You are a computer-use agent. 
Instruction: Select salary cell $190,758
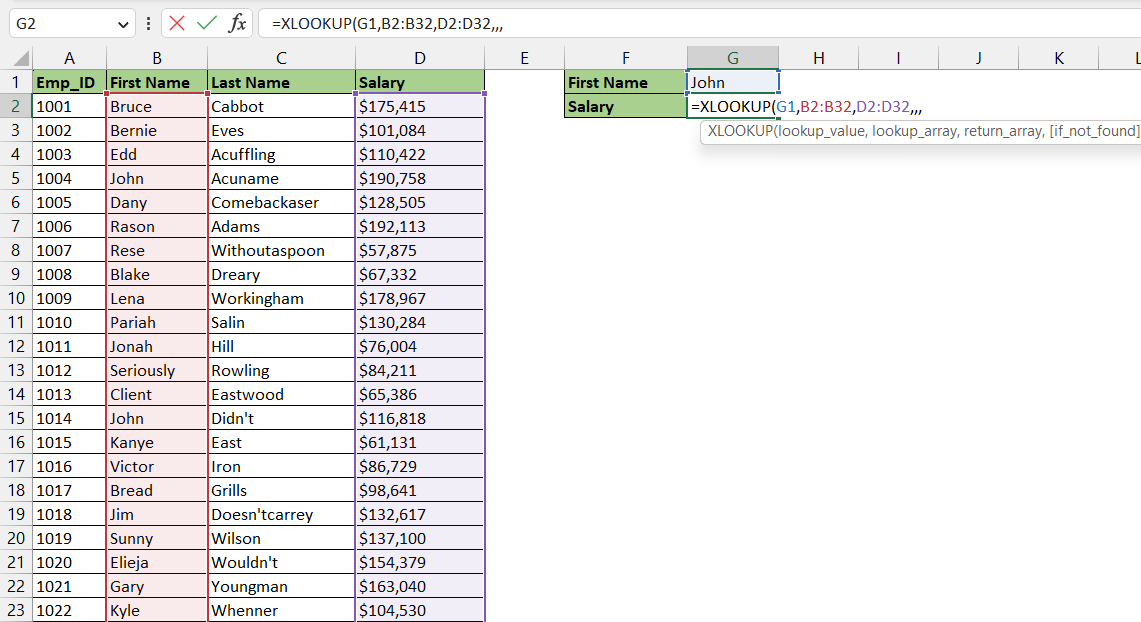click(420, 178)
